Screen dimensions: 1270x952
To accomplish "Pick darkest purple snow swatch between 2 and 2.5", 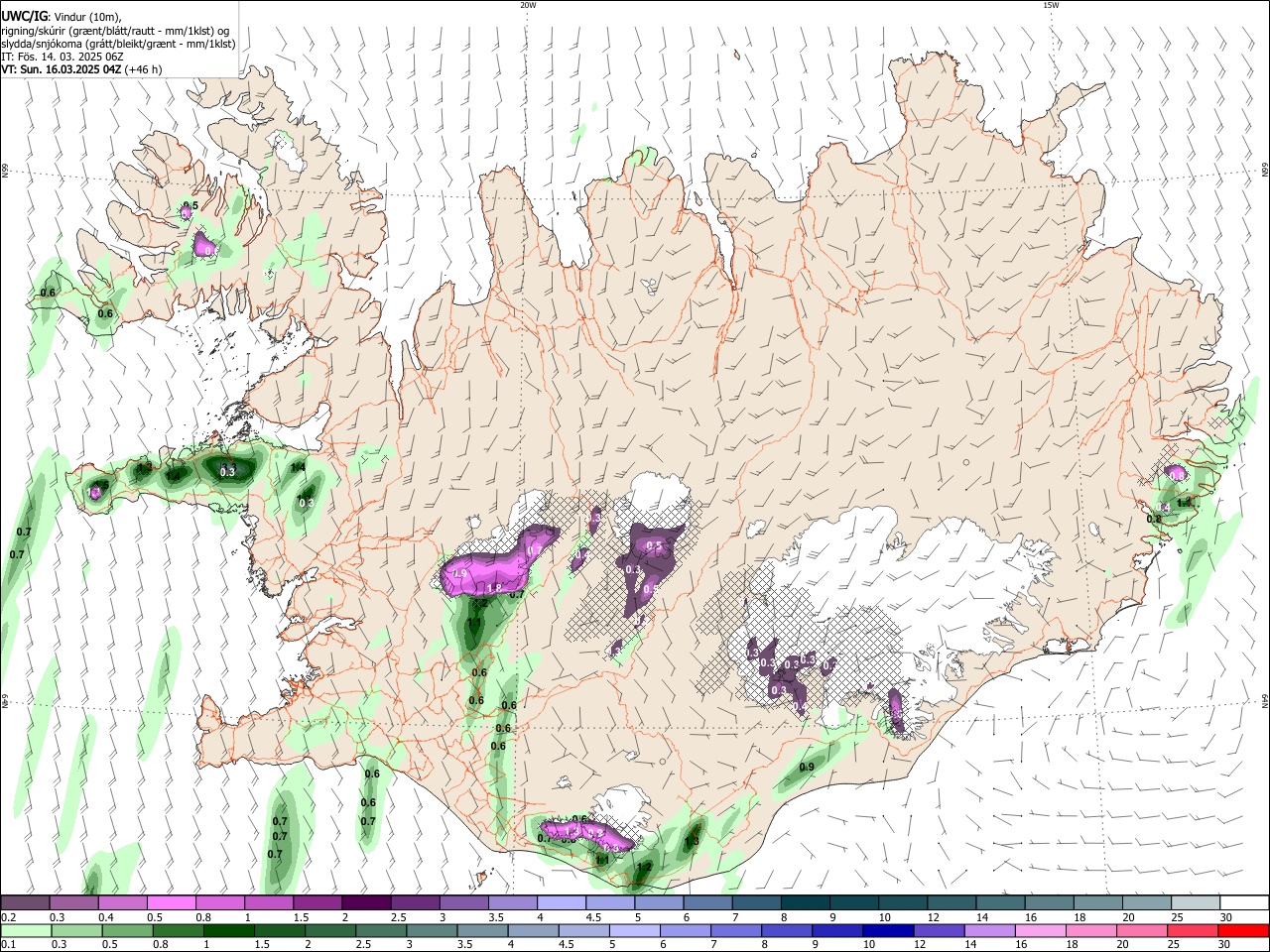I will tap(366, 902).
